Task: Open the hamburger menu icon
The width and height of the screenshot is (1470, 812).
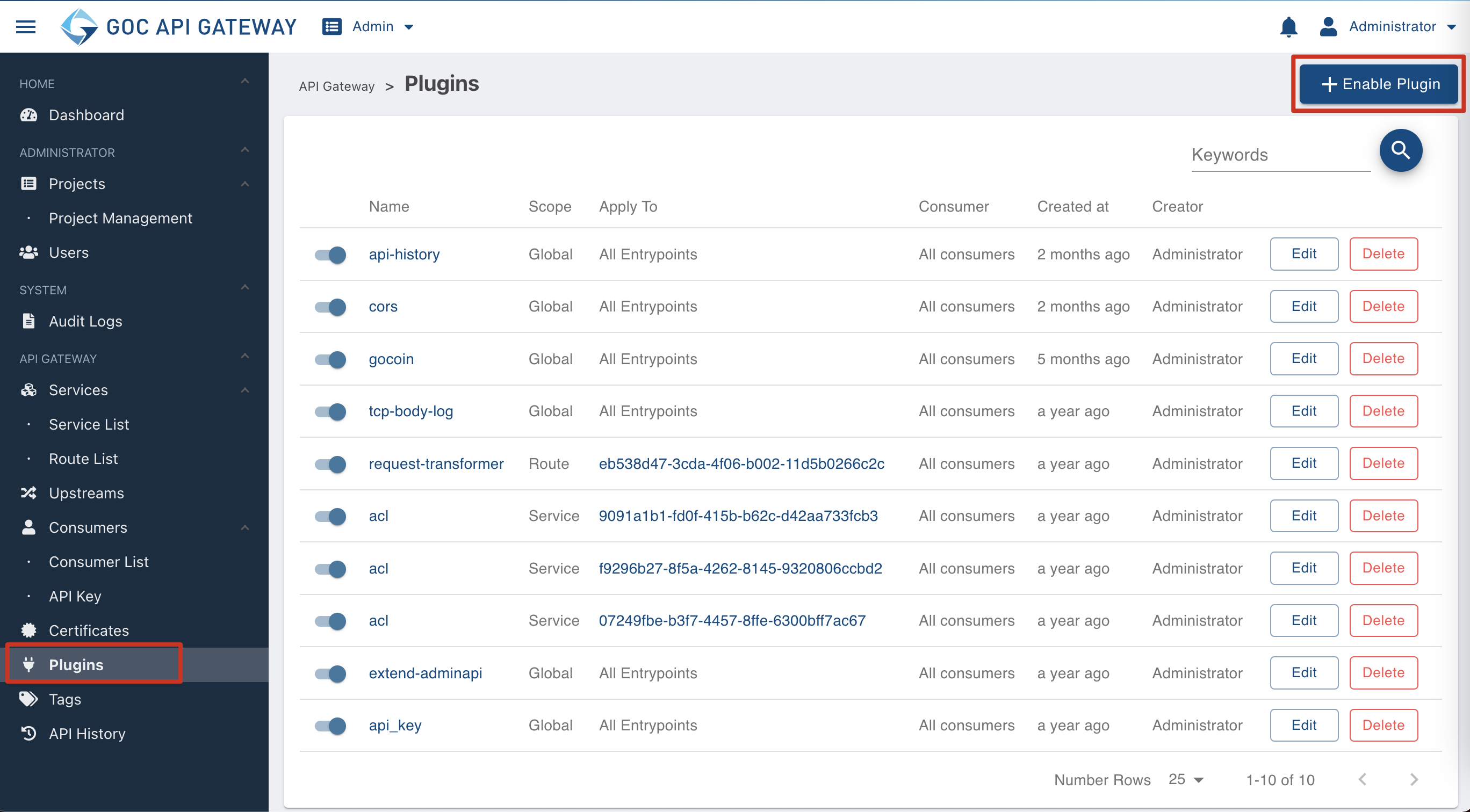Action: pyautogui.click(x=26, y=27)
